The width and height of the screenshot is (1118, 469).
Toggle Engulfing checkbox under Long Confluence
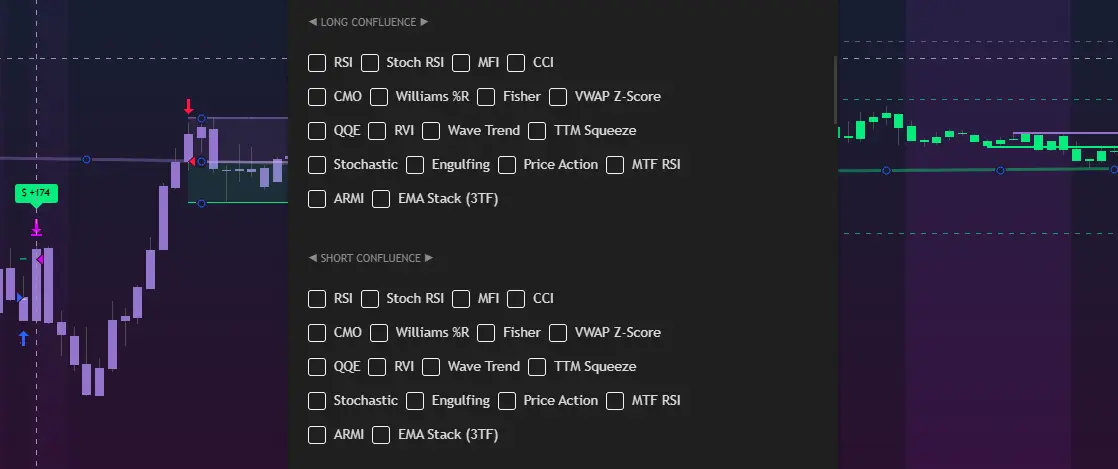point(415,165)
